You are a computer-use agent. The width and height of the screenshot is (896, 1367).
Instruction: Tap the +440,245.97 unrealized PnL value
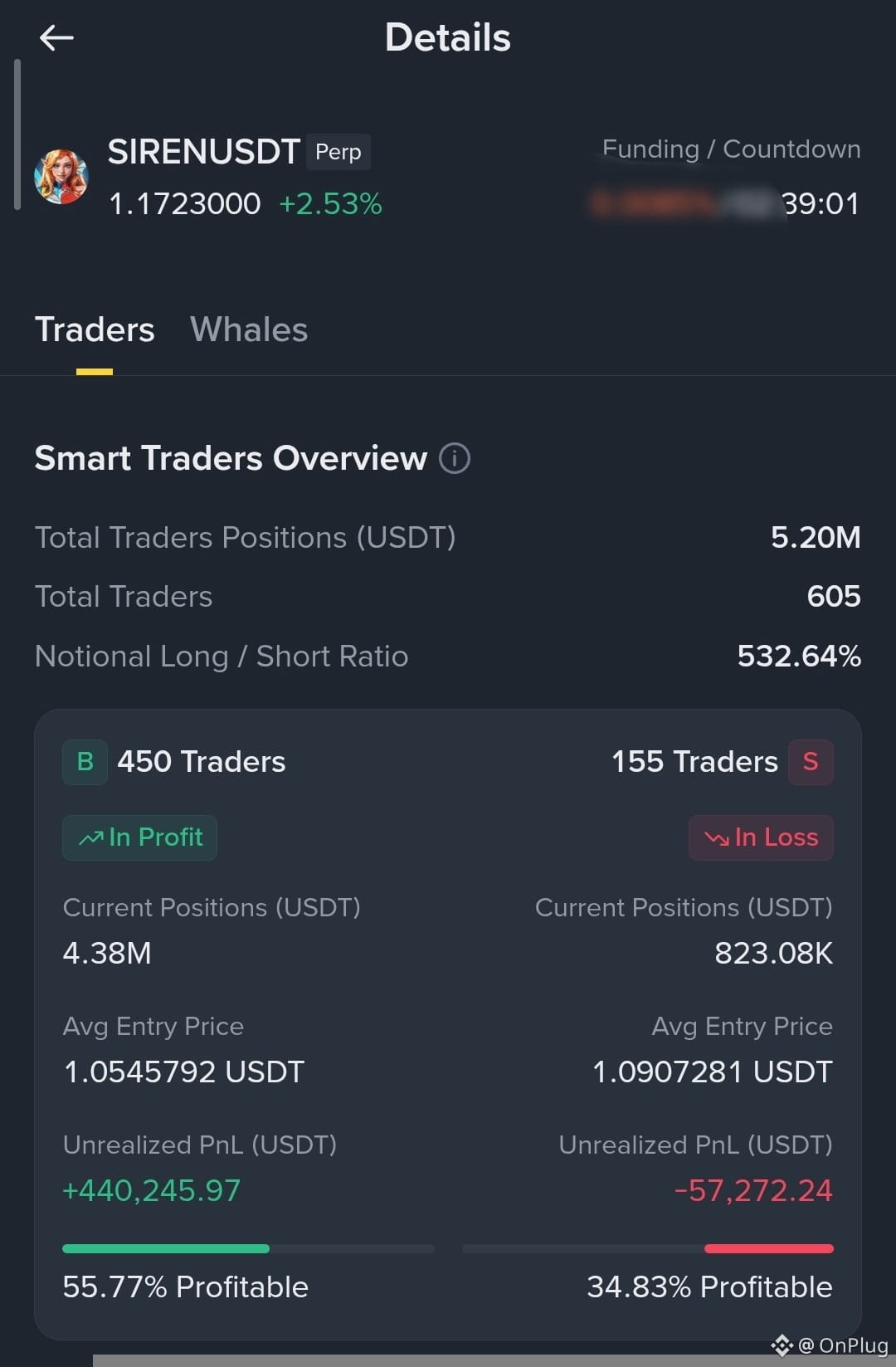(152, 1191)
